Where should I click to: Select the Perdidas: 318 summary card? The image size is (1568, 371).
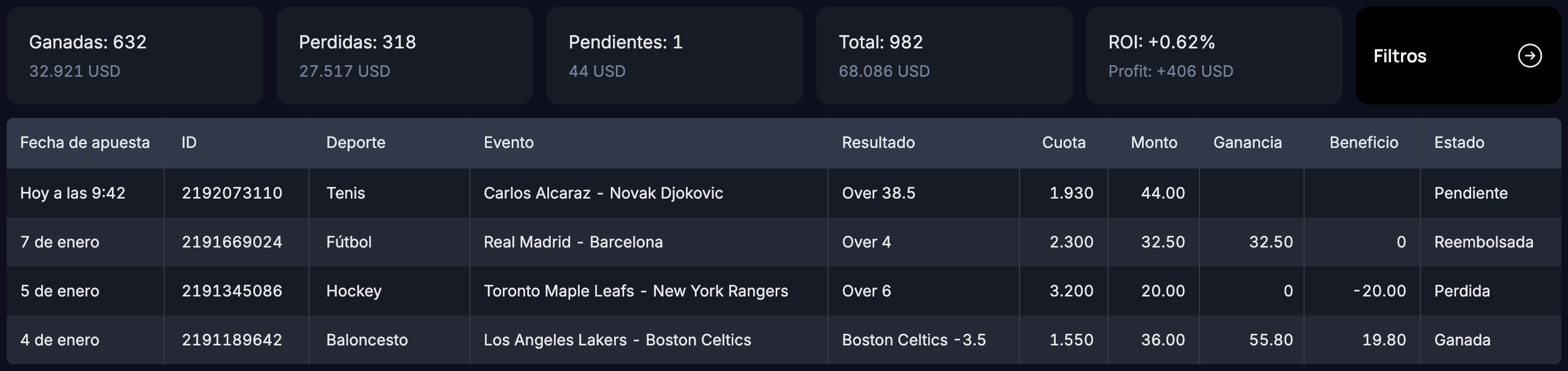[404, 56]
